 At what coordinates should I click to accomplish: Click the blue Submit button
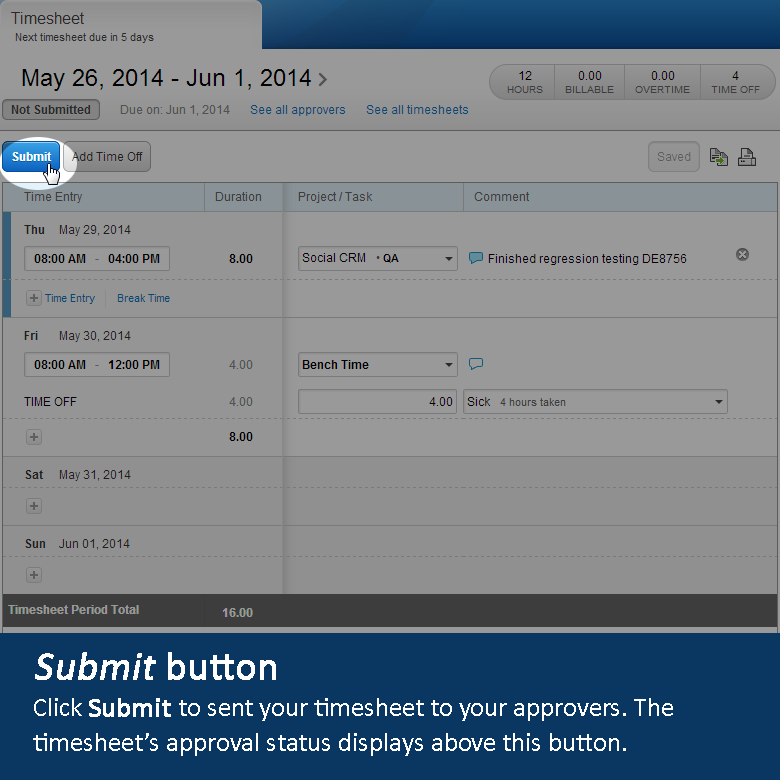(x=31, y=157)
